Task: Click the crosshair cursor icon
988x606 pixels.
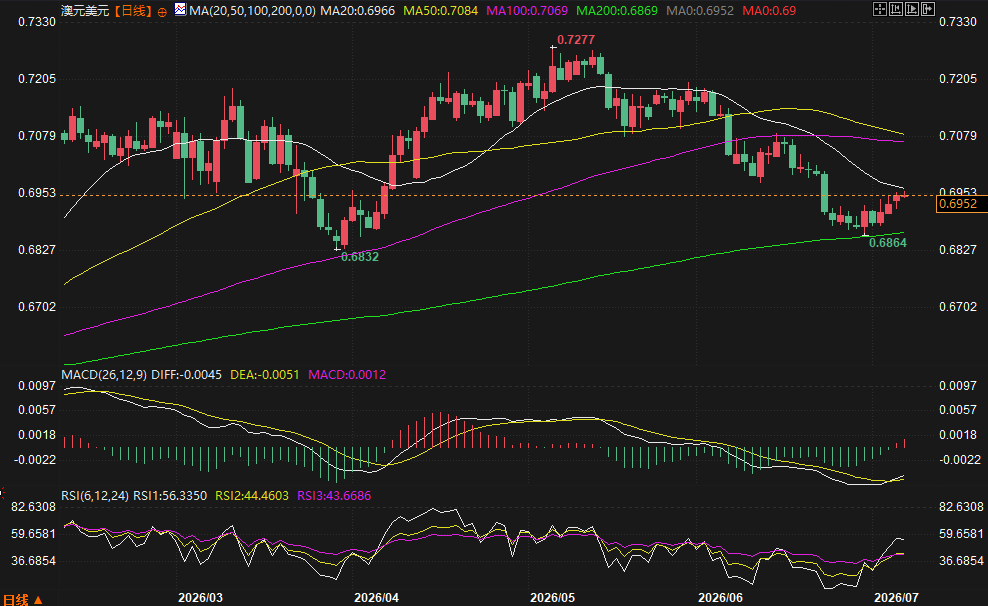Action: click(880, 9)
